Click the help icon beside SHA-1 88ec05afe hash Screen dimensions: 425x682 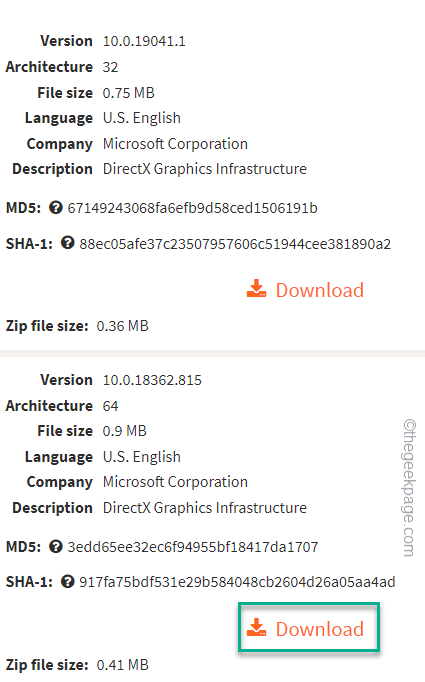click(67, 243)
